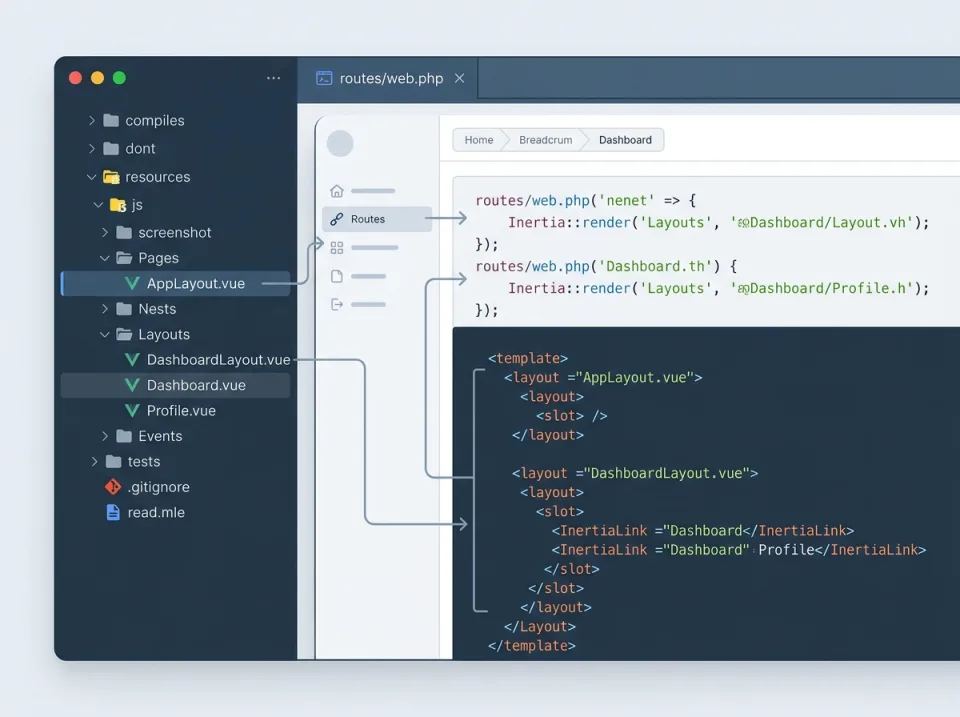
Task: Click the diamond icon beside .gitignore
Action: [x=112, y=487]
